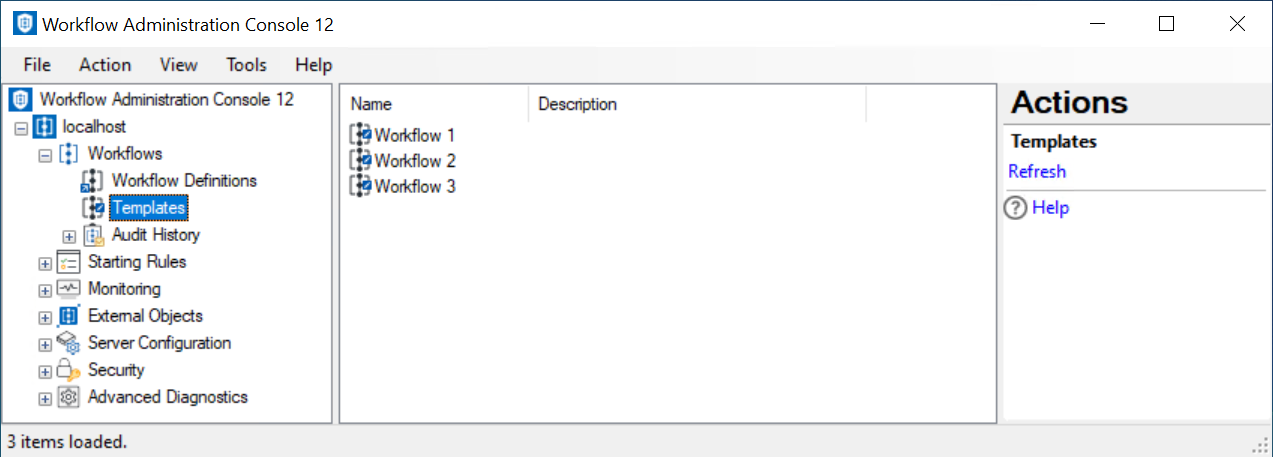
Task: Click the Refresh action link
Action: tap(1037, 171)
